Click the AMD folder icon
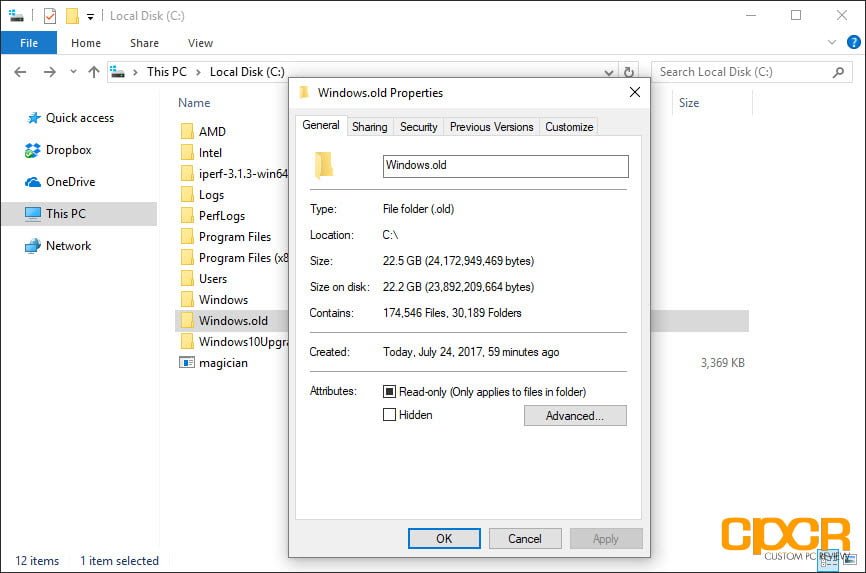This screenshot has width=866, height=573. (x=187, y=132)
